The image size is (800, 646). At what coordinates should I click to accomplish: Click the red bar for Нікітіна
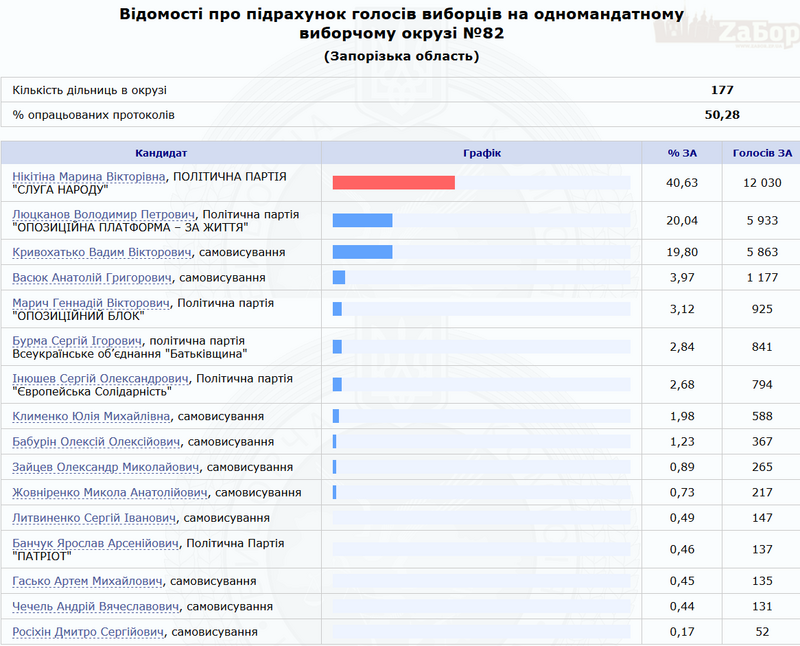click(393, 182)
